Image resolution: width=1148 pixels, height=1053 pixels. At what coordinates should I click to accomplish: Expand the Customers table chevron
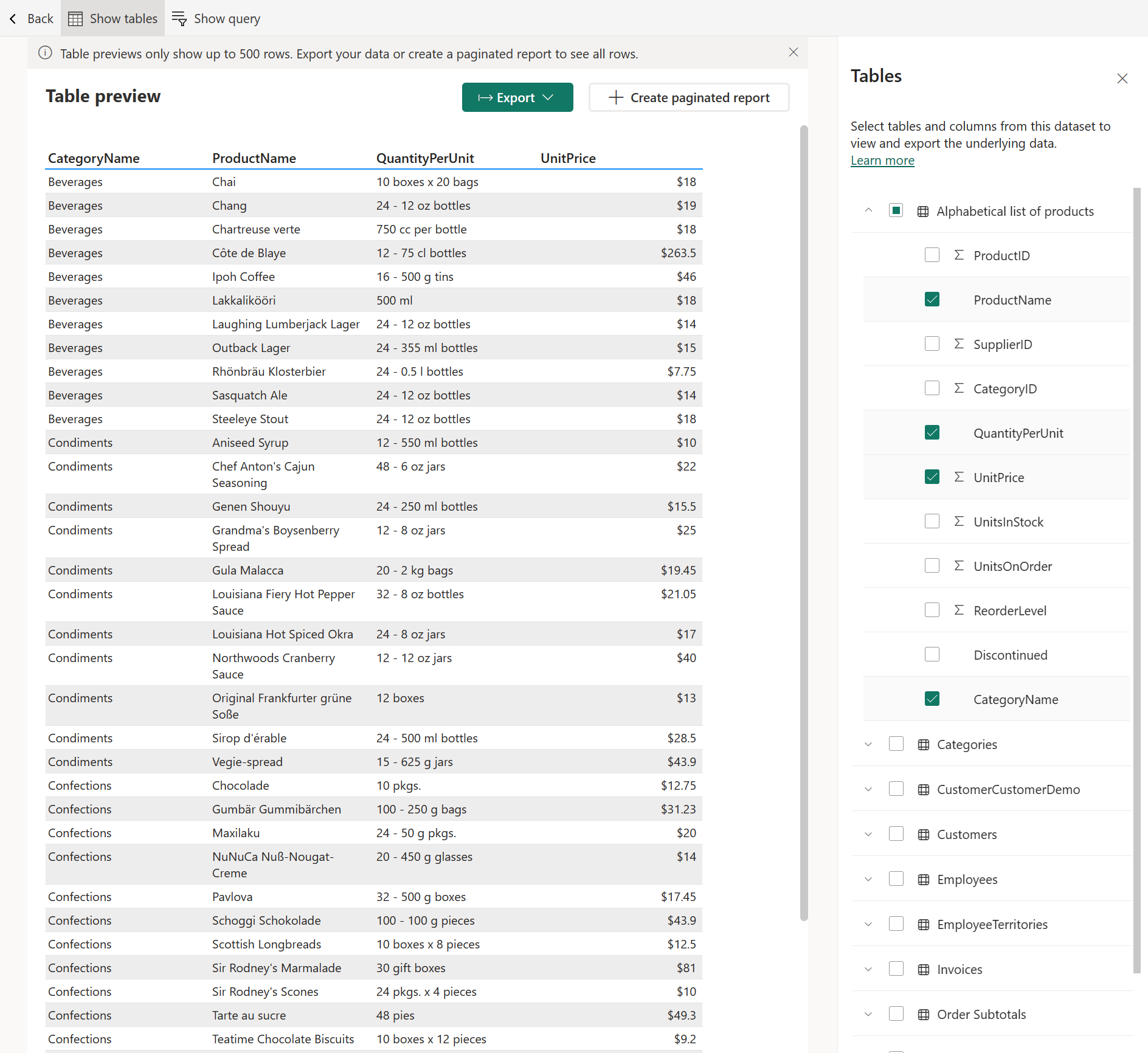[868, 834]
